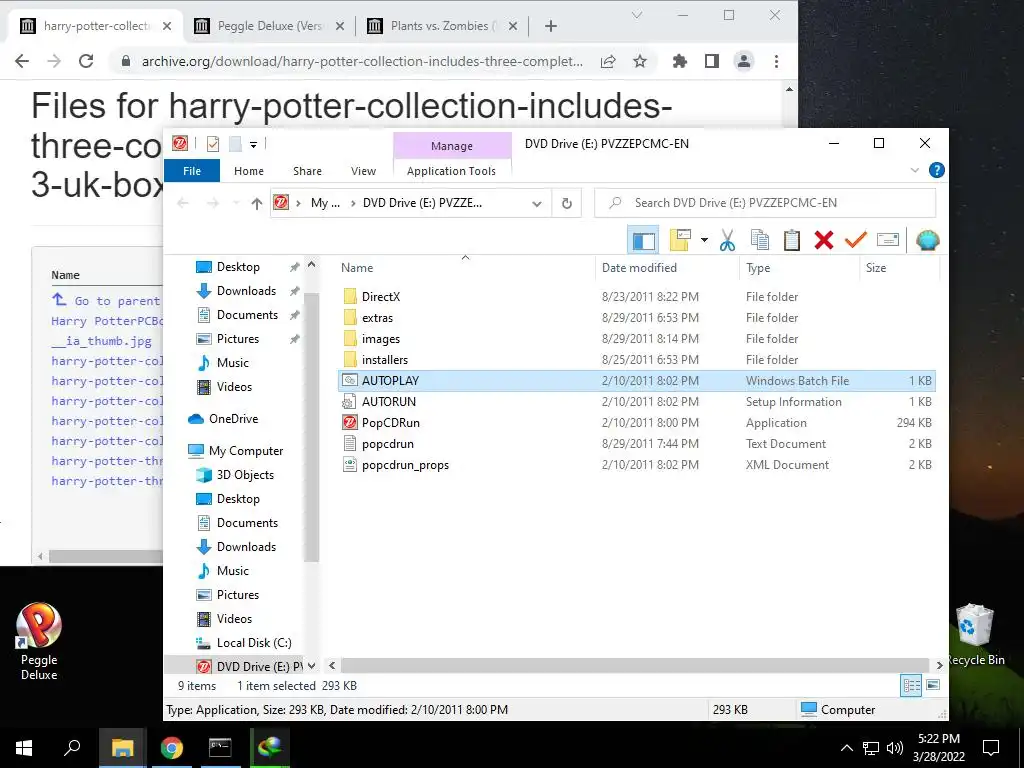Open the View ribbon tab
The width and height of the screenshot is (1024, 768).
click(x=363, y=171)
